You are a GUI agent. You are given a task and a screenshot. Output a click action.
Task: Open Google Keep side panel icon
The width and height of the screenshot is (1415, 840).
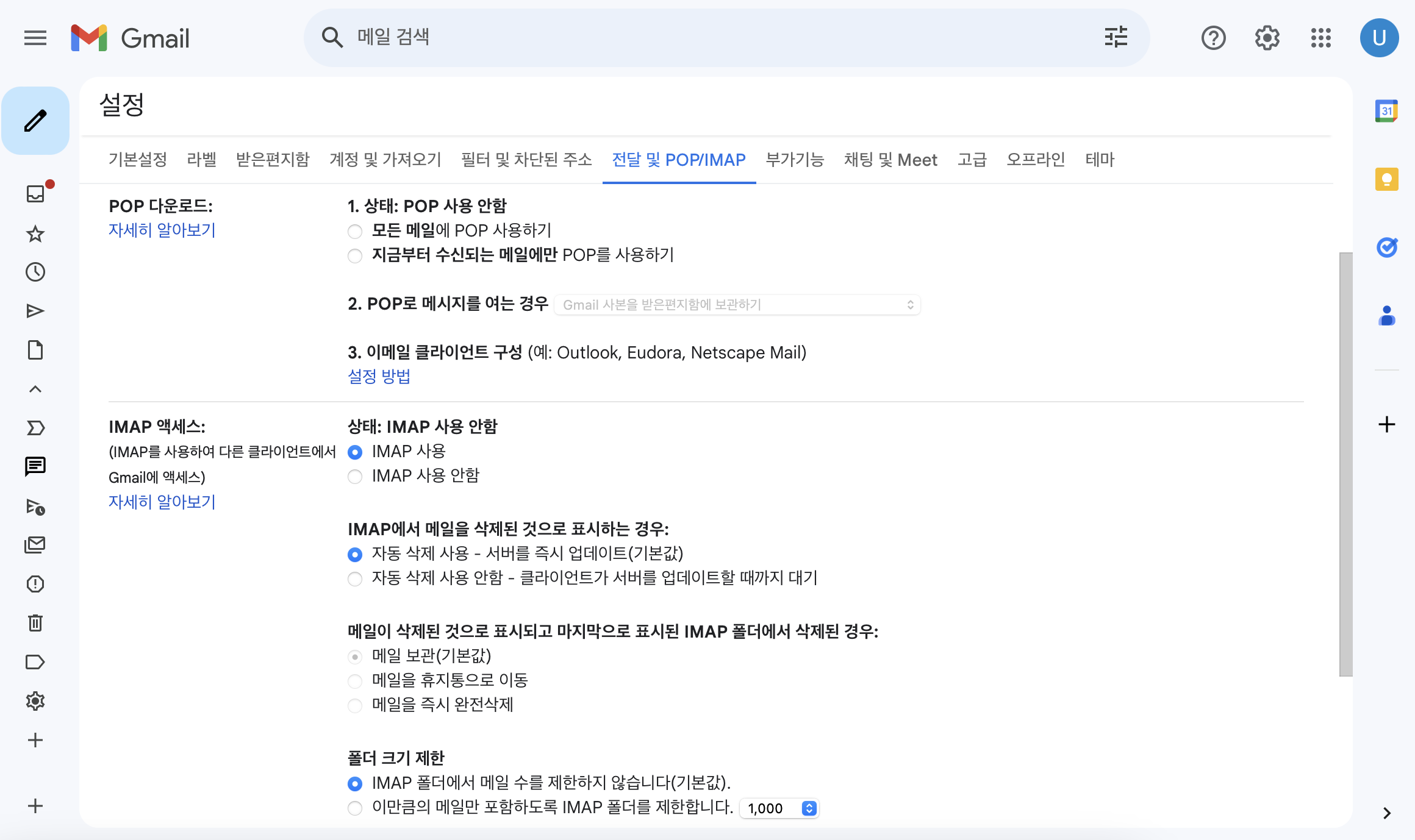[x=1386, y=179]
